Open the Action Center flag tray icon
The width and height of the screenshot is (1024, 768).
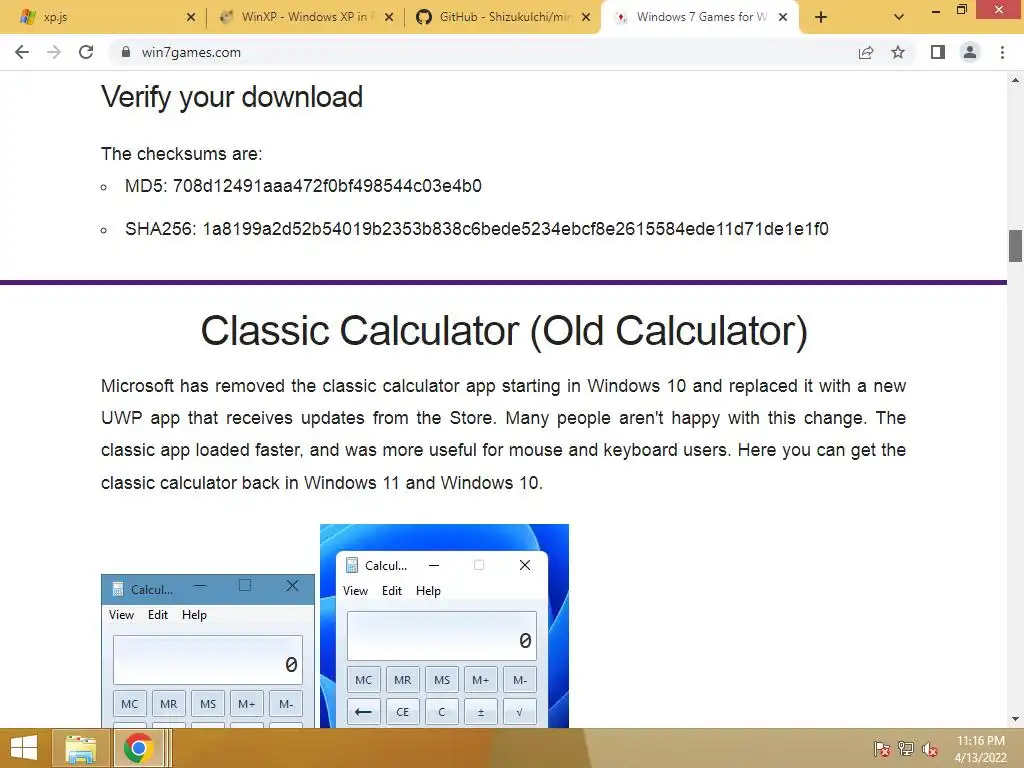coord(881,749)
